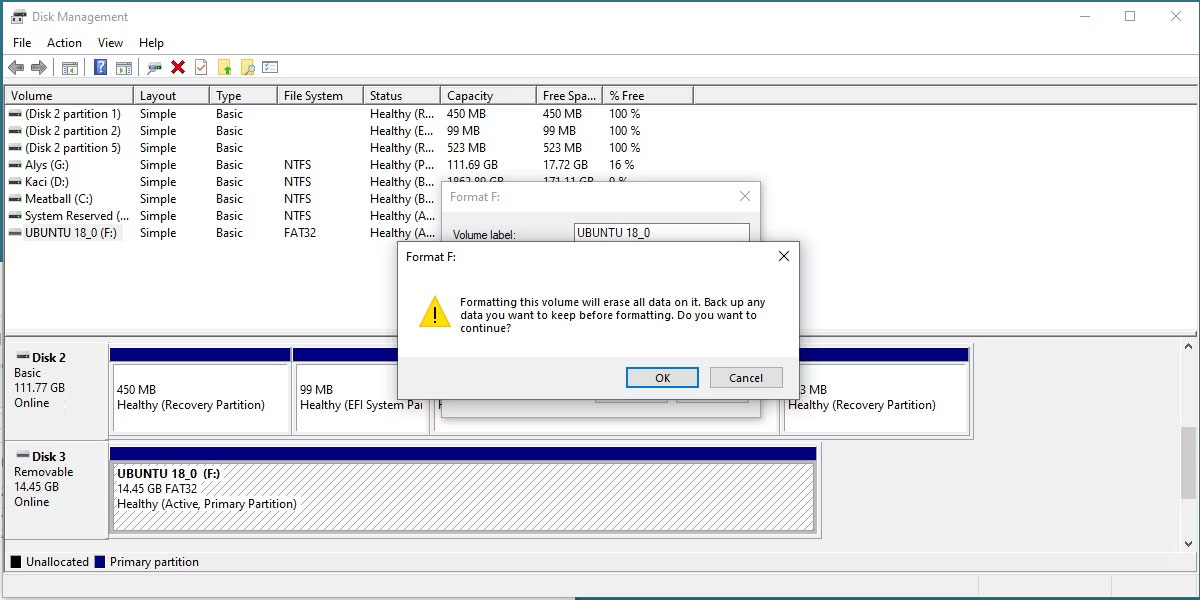Select the (Disk 2 partition 2) volume row
The image size is (1200, 600).
click(x=73, y=131)
